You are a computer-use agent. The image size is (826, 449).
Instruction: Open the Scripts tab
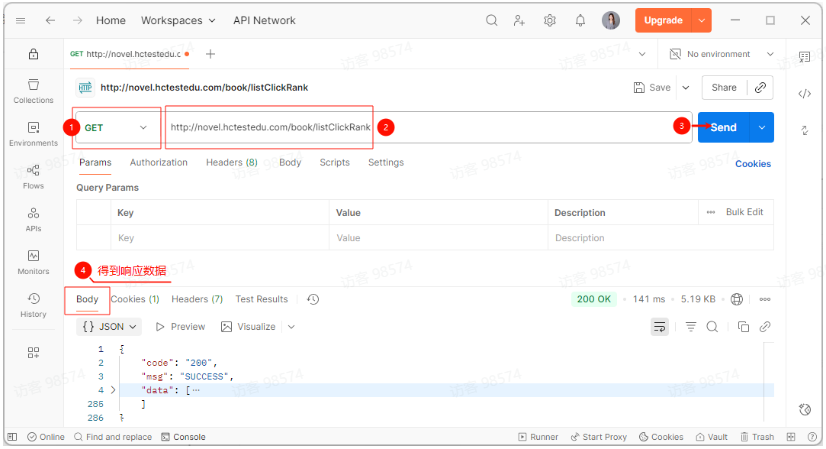[x=335, y=162]
